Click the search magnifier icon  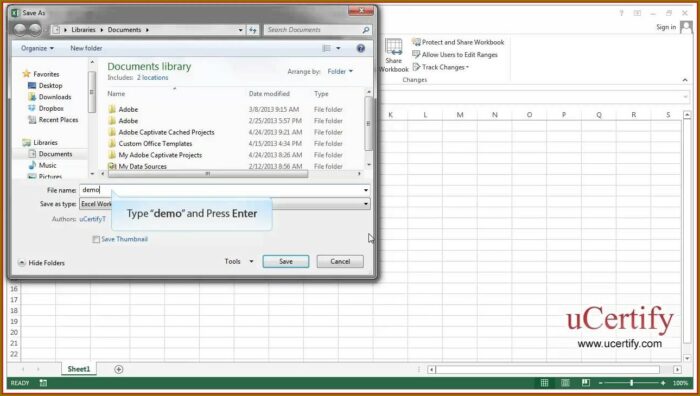pos(366,30)
